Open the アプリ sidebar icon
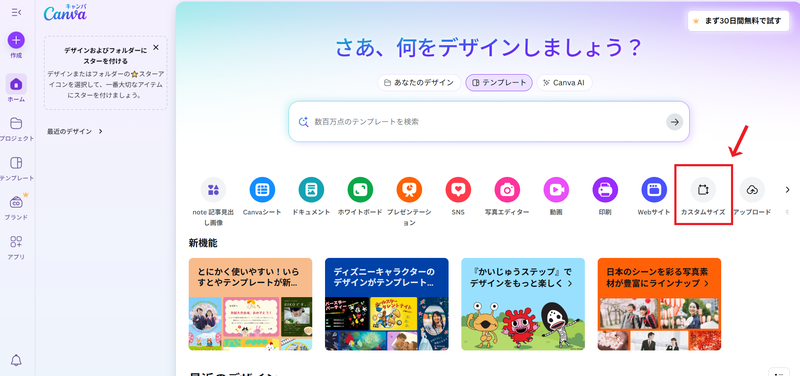 (16, 242)
